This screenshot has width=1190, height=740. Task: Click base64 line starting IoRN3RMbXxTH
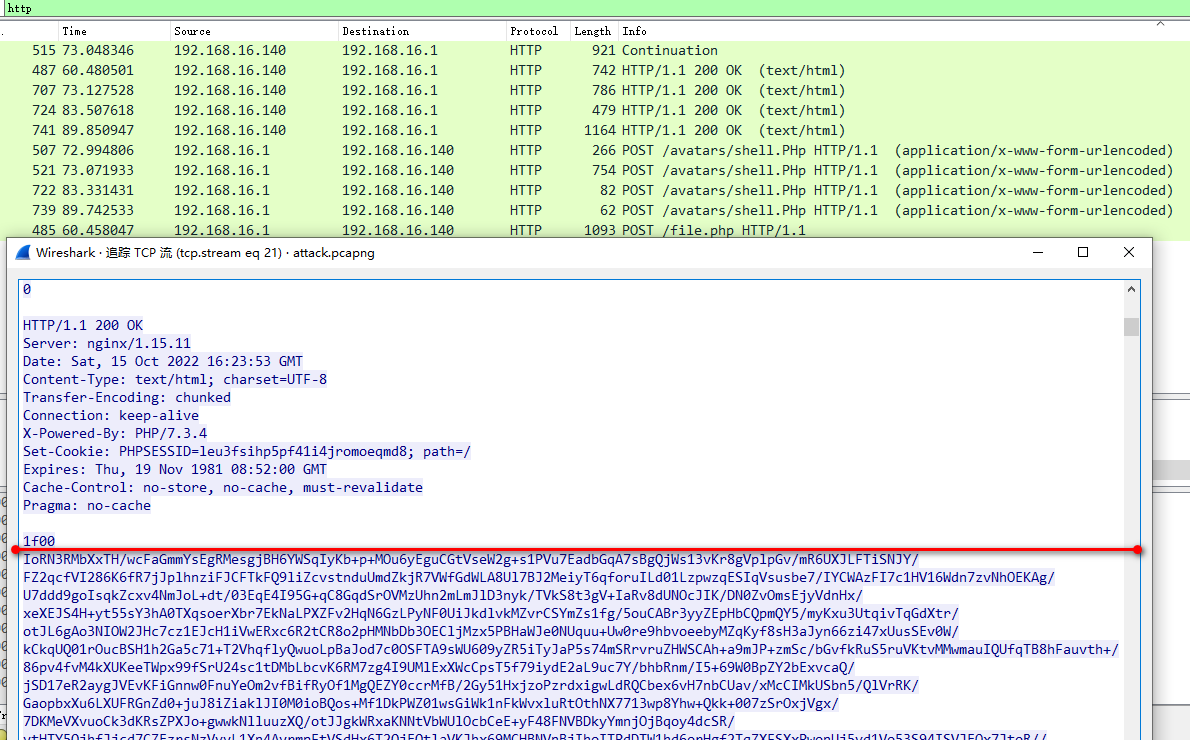[471, 560]
